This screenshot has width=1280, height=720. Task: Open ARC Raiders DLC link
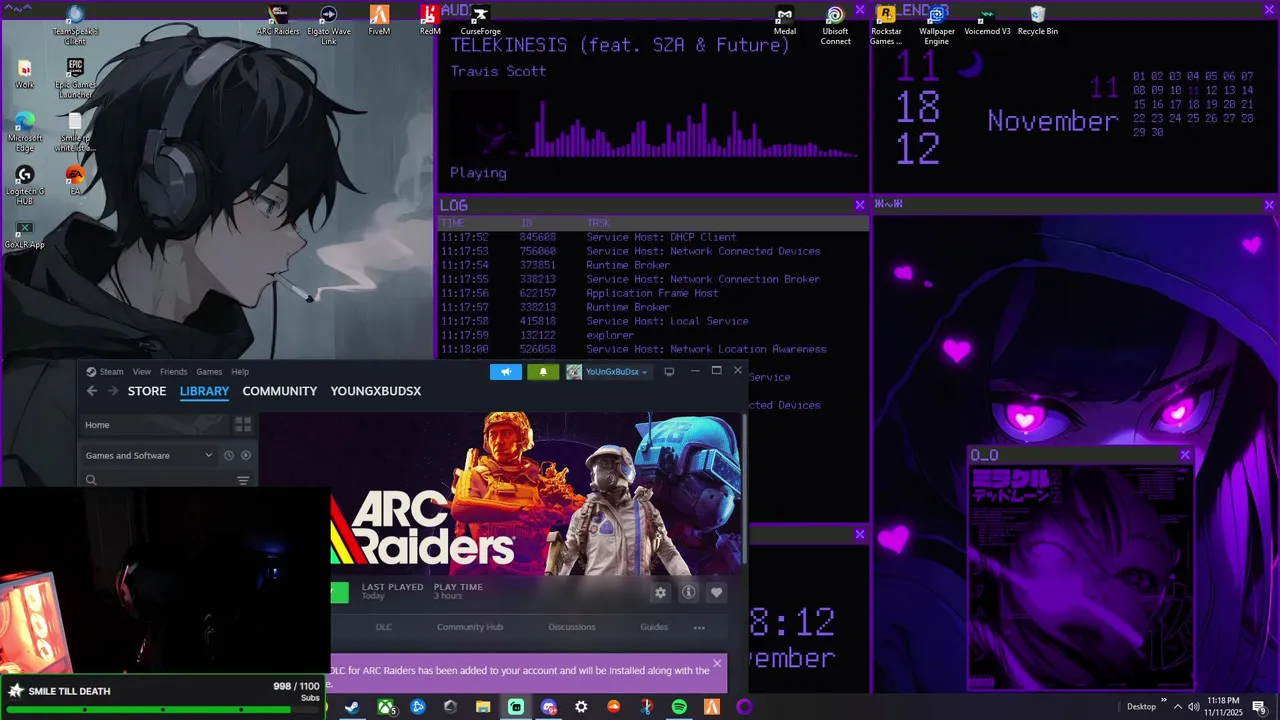pos(383,627)
